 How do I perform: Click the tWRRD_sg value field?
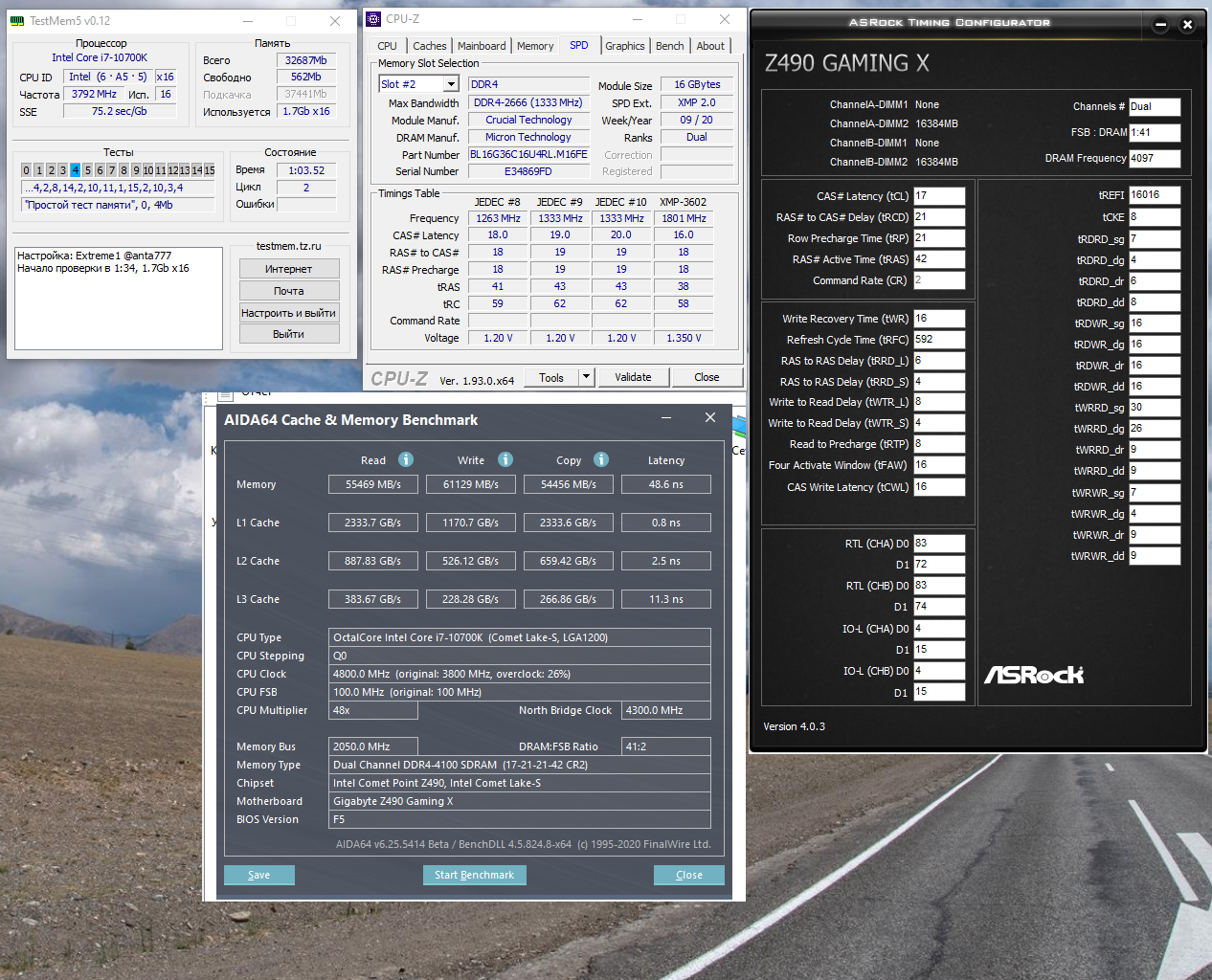click(1155, 408)
